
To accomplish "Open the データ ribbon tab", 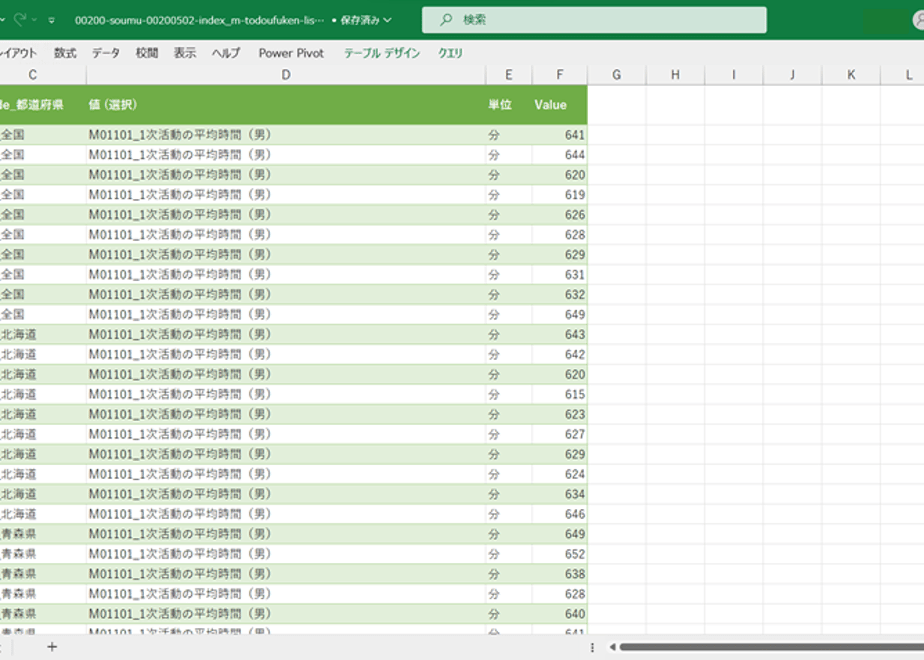I will pos(105,53).
